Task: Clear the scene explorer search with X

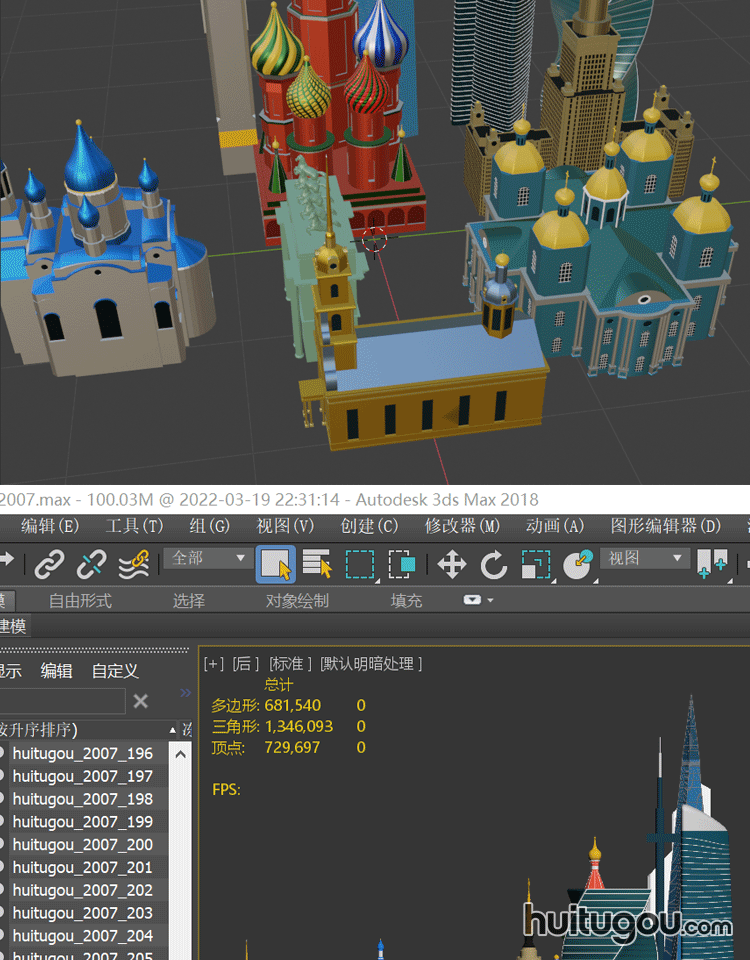Action: click(141, 701)
